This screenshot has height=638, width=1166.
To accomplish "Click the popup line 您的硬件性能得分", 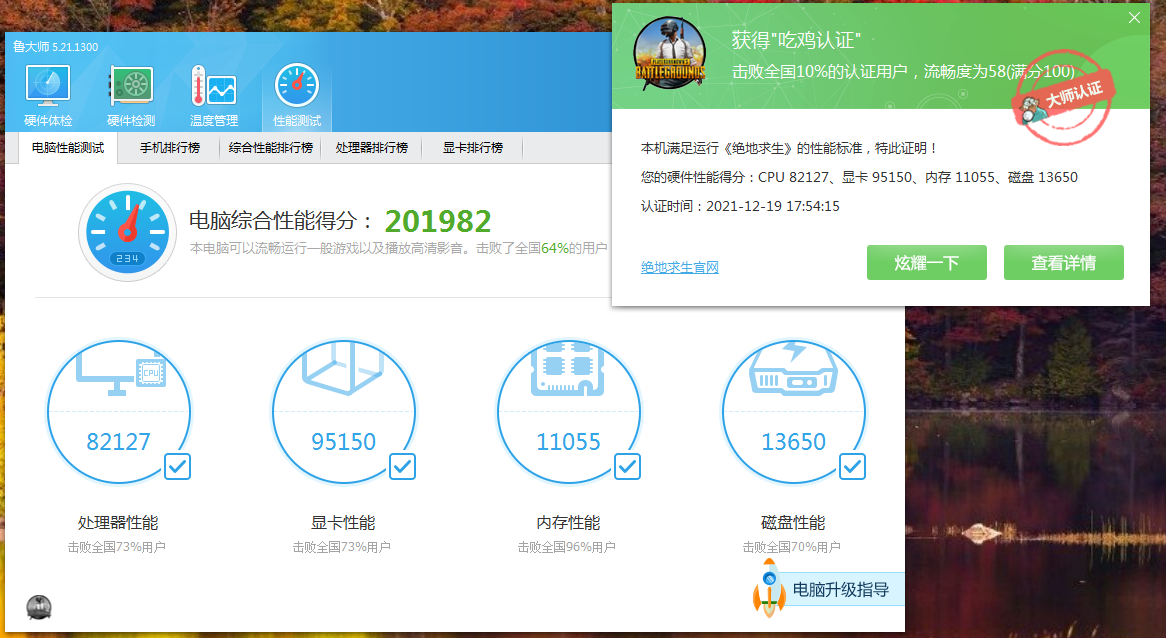I will (x=859, y=177).
